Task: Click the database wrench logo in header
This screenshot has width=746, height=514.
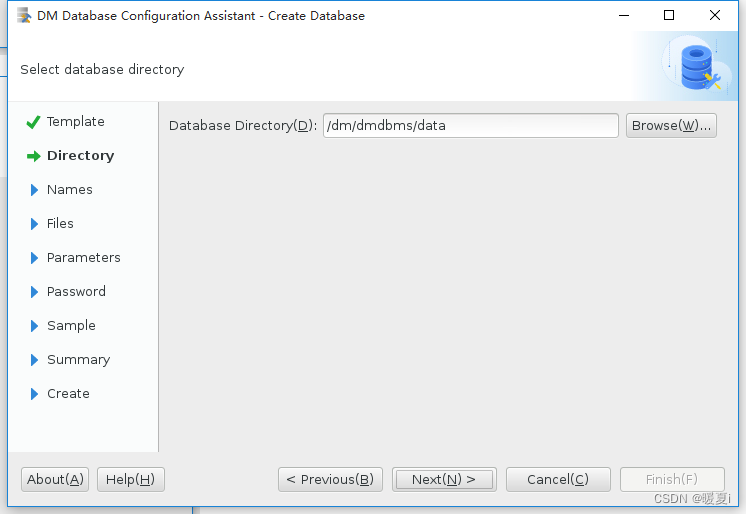Action: coord(699,67)
